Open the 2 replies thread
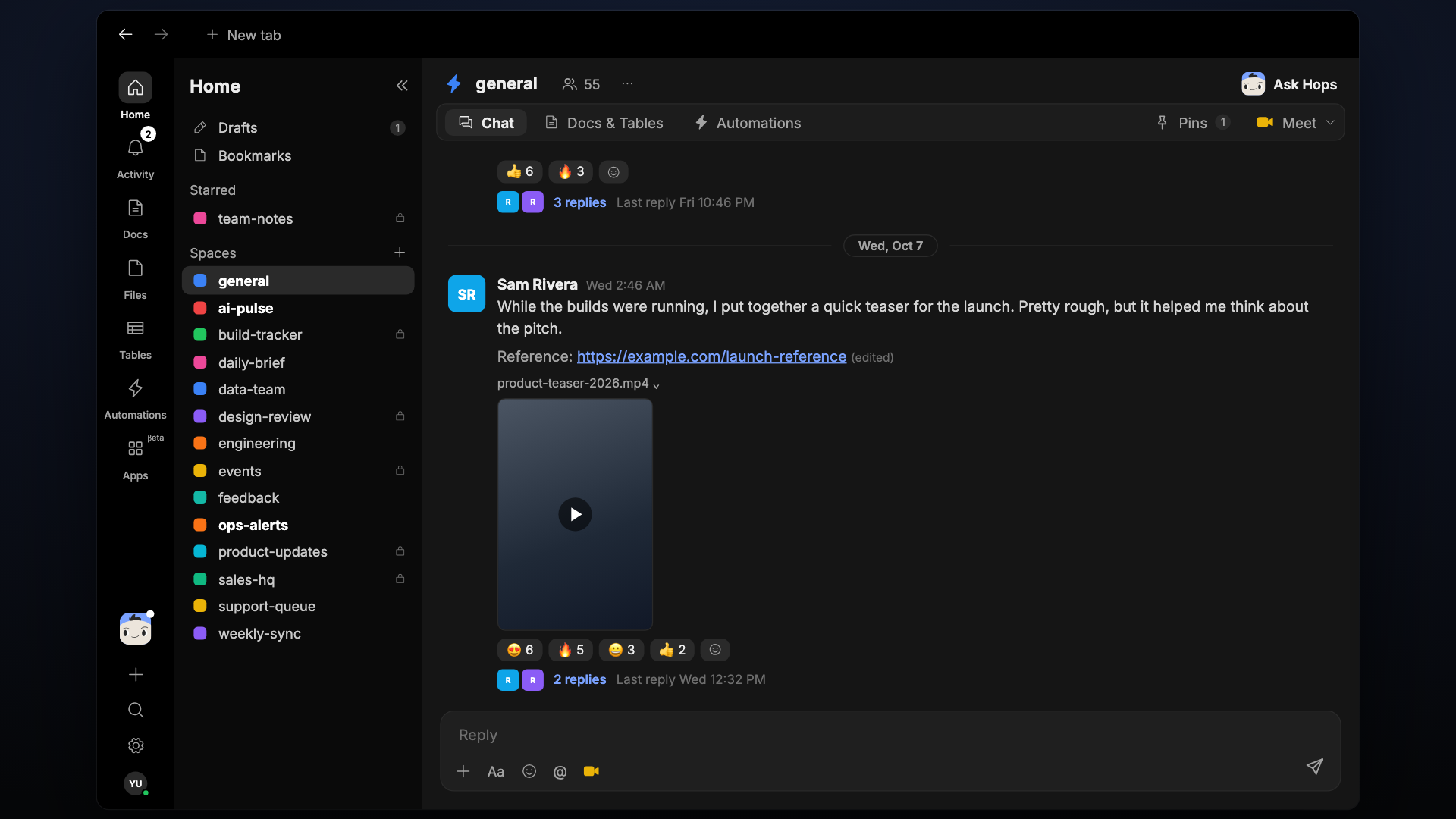 (x=579, y=679)
